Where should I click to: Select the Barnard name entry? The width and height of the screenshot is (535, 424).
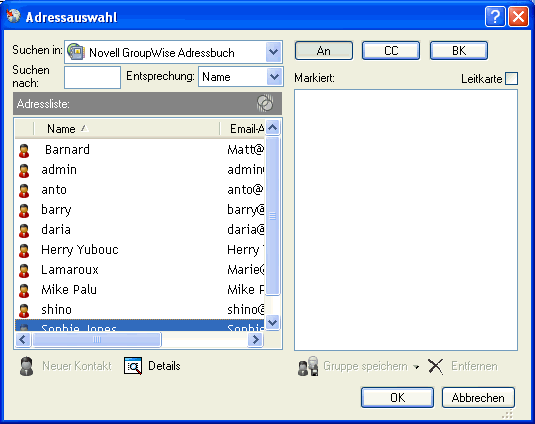click(67, 150)
